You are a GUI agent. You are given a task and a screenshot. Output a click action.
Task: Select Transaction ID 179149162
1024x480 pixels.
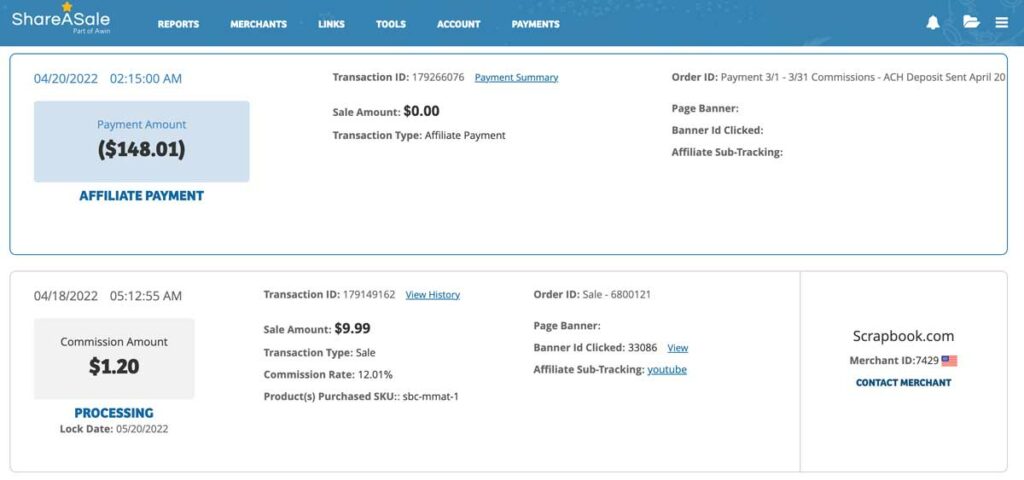pyautogui.click(x=329, y=295)
